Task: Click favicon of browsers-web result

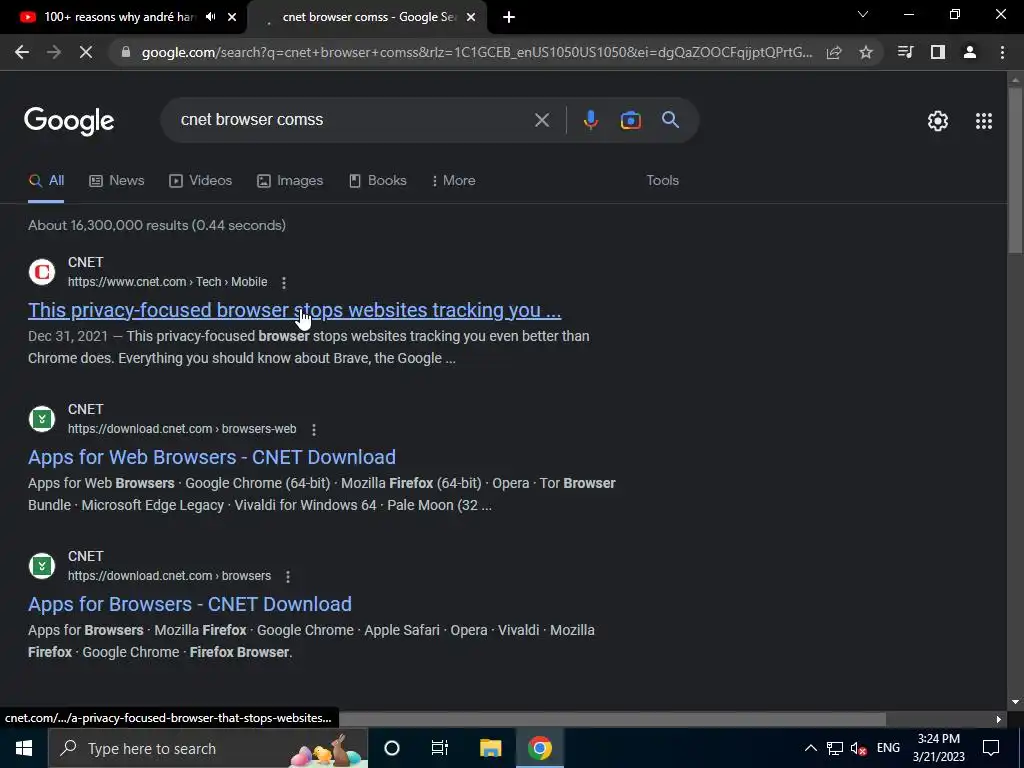Action: 42,419
